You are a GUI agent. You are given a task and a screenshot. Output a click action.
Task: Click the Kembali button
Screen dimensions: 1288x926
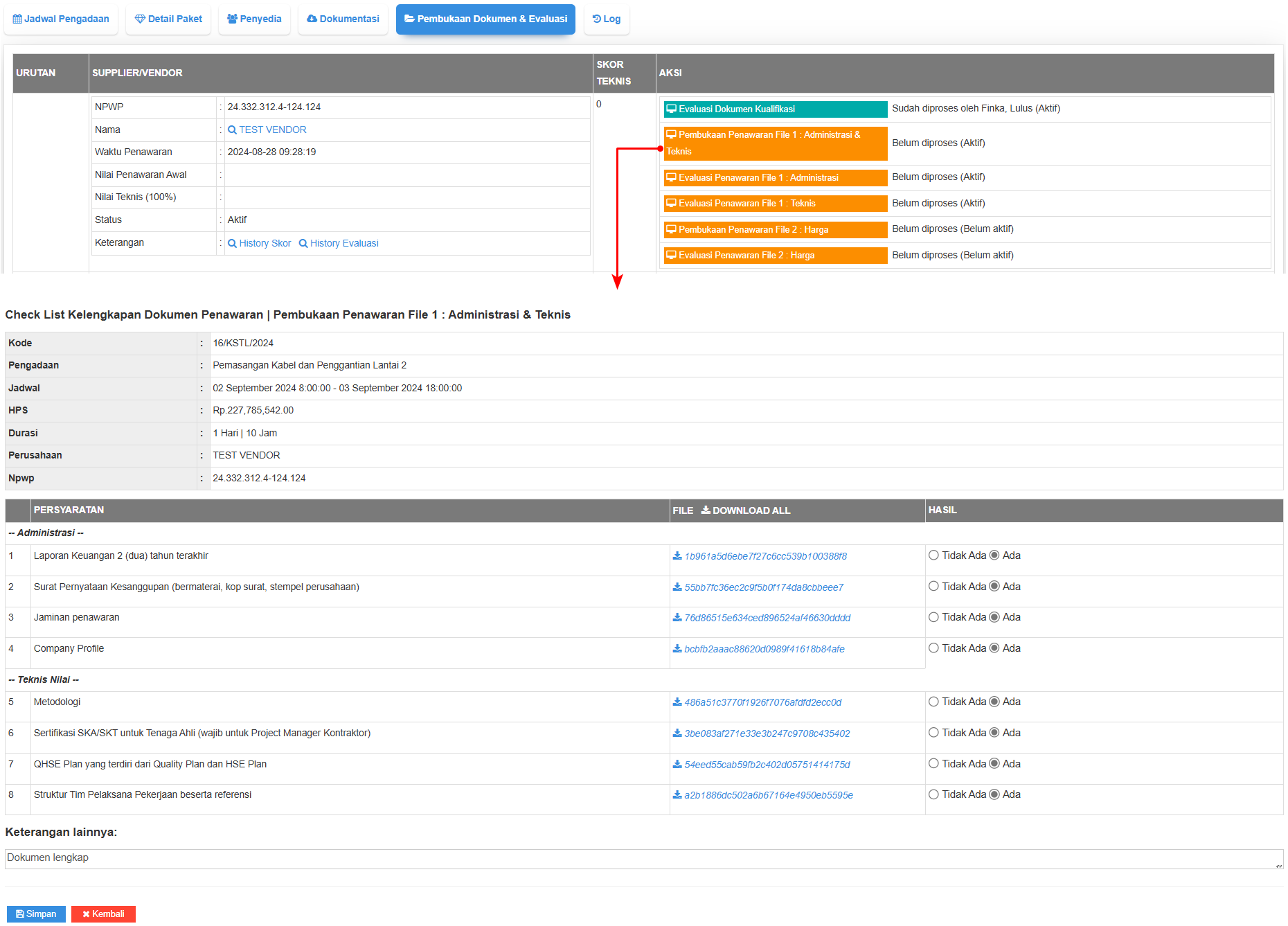point(103,914)
